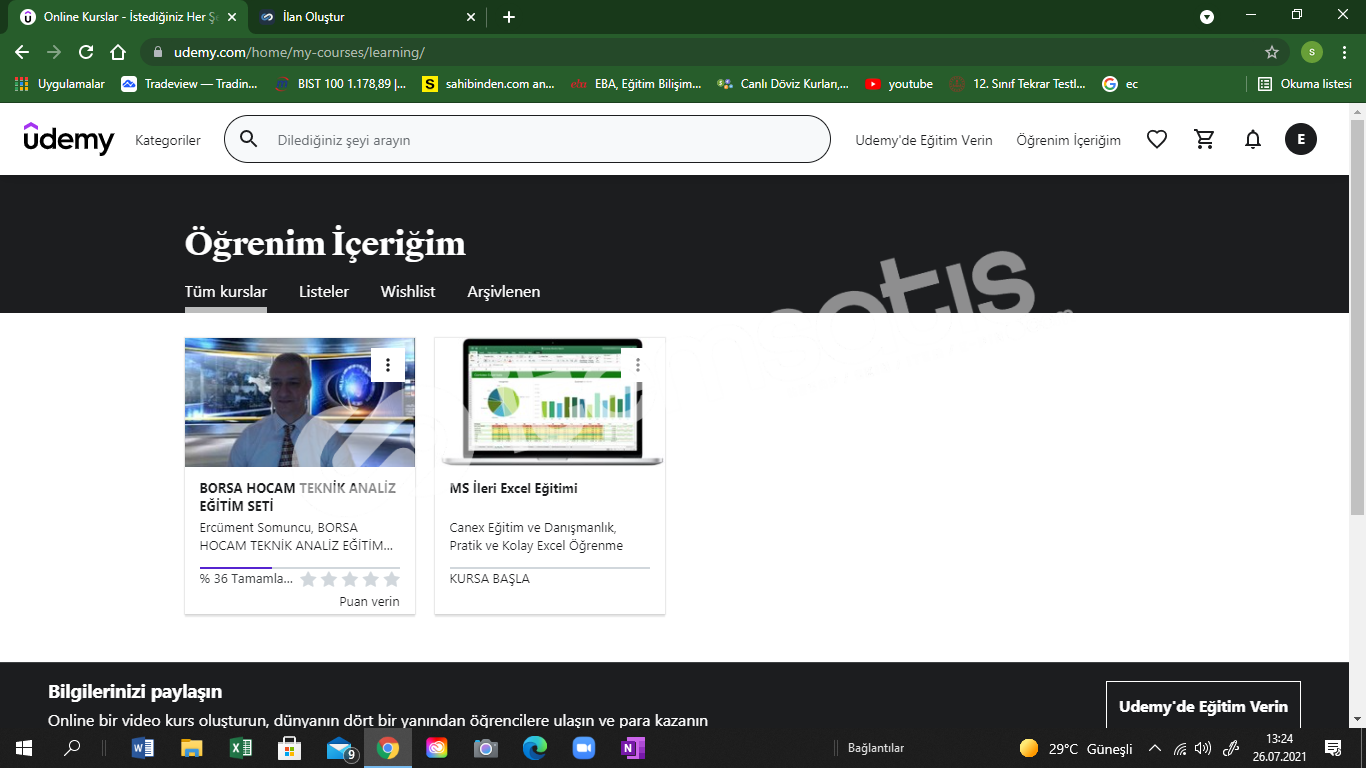
Task: Select Tüm kurslar tab
Action: (x=226, y=292)
